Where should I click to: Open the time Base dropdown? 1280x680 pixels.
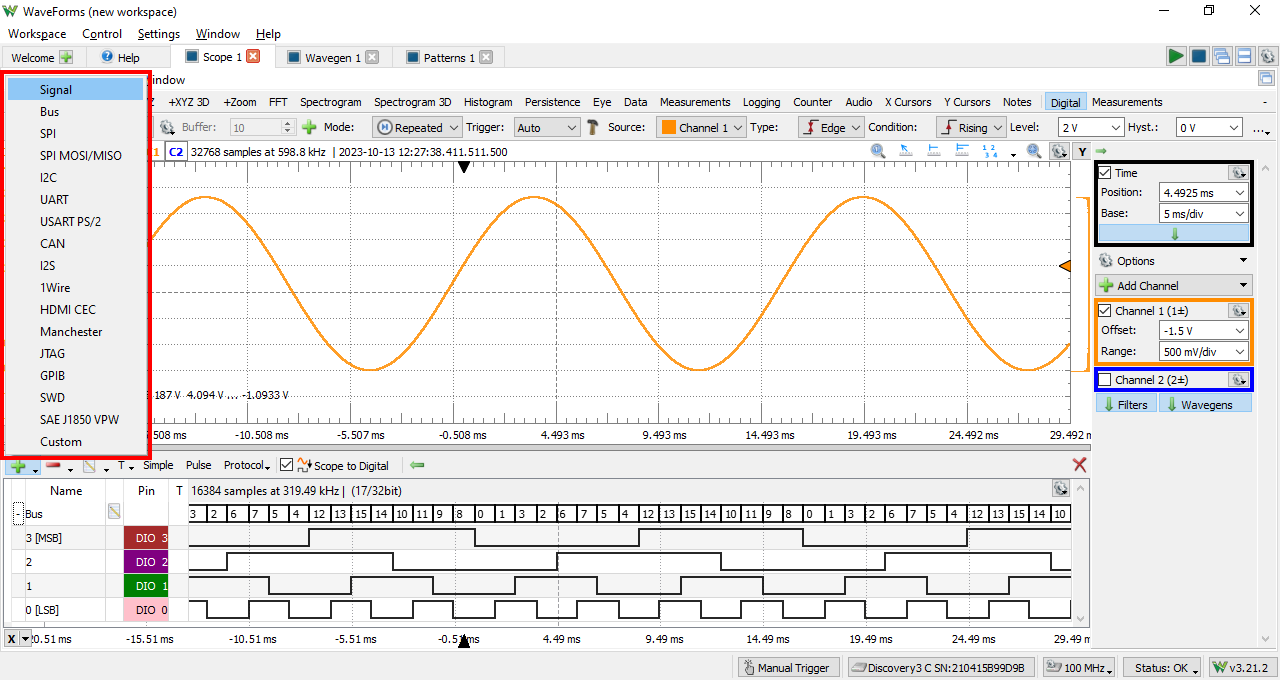(1204, 214)
